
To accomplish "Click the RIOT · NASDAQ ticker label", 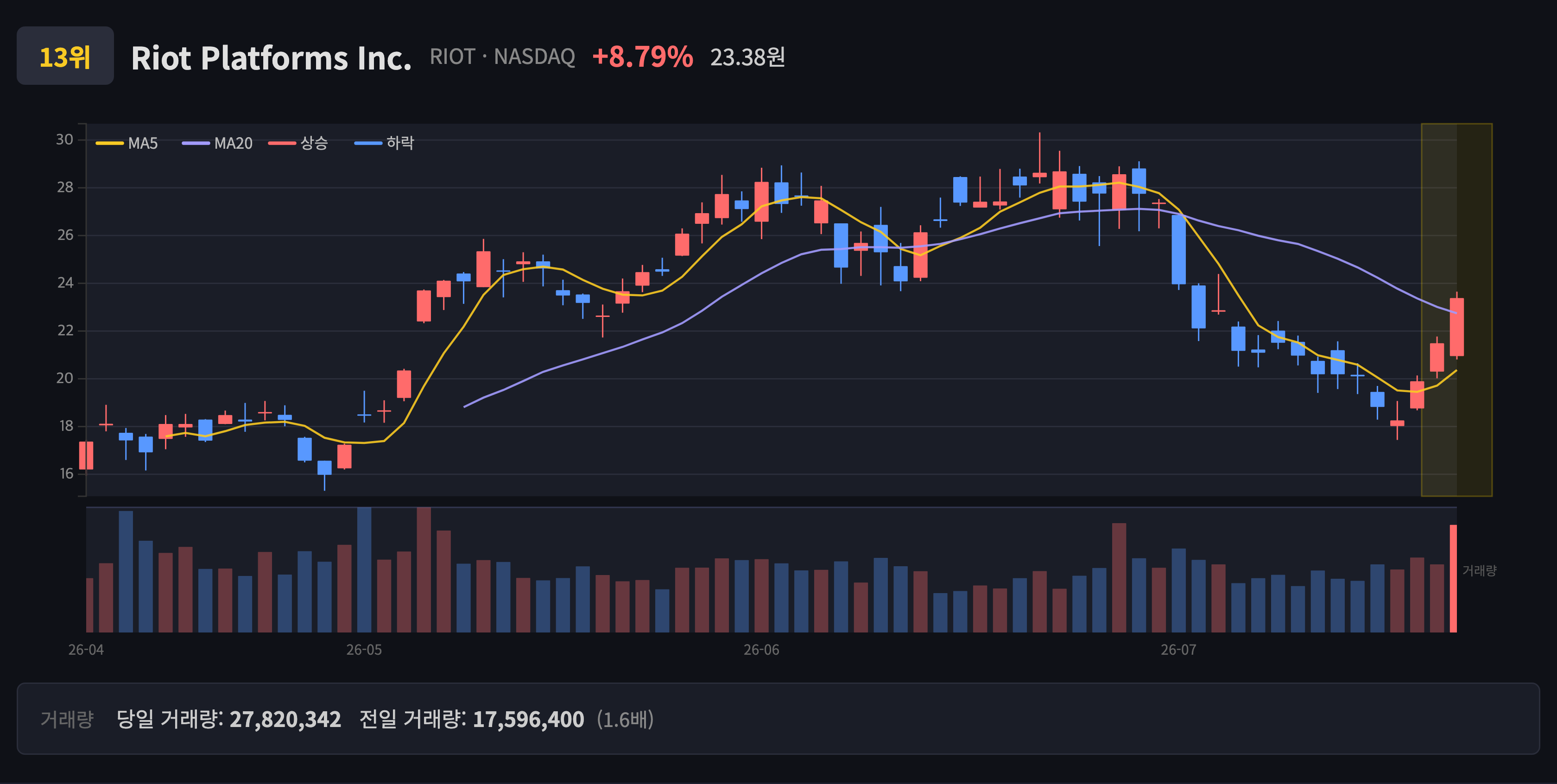I will (502, 57).
